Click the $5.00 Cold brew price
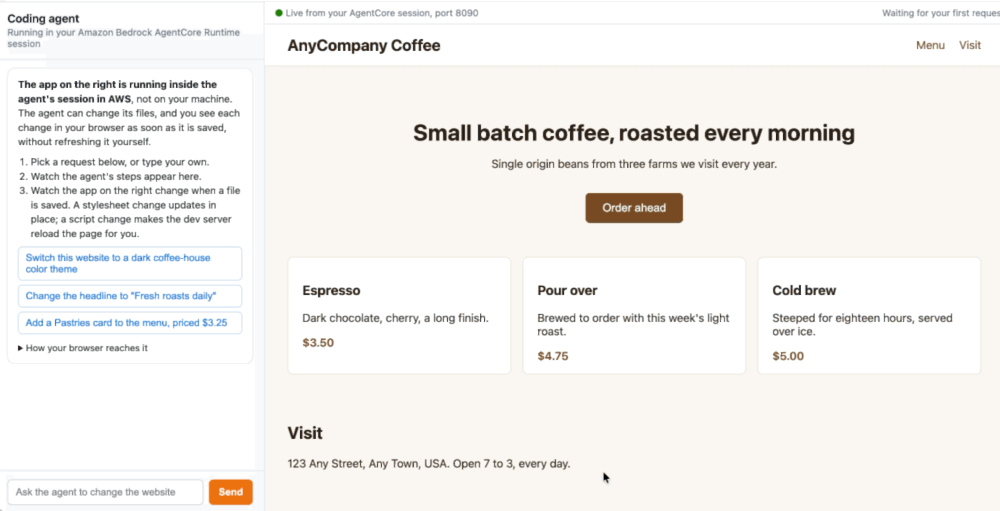The width and height of the screenshot is (1000, 511). click(788, 356)
